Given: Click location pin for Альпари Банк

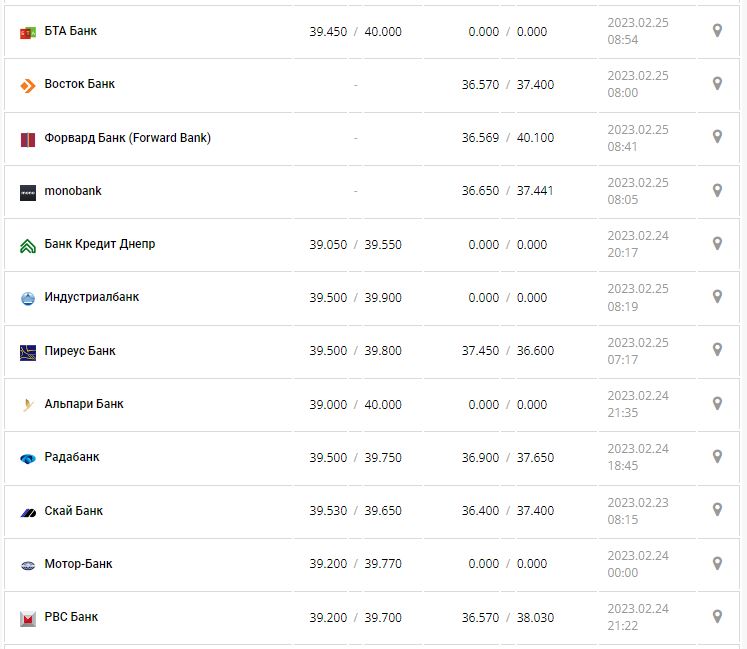Looking at the screenshot, I should pos(717,404).
